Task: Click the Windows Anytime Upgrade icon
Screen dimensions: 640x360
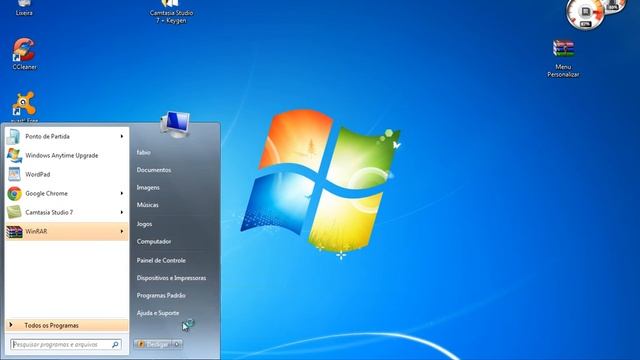Action: [x=14, y=155]
